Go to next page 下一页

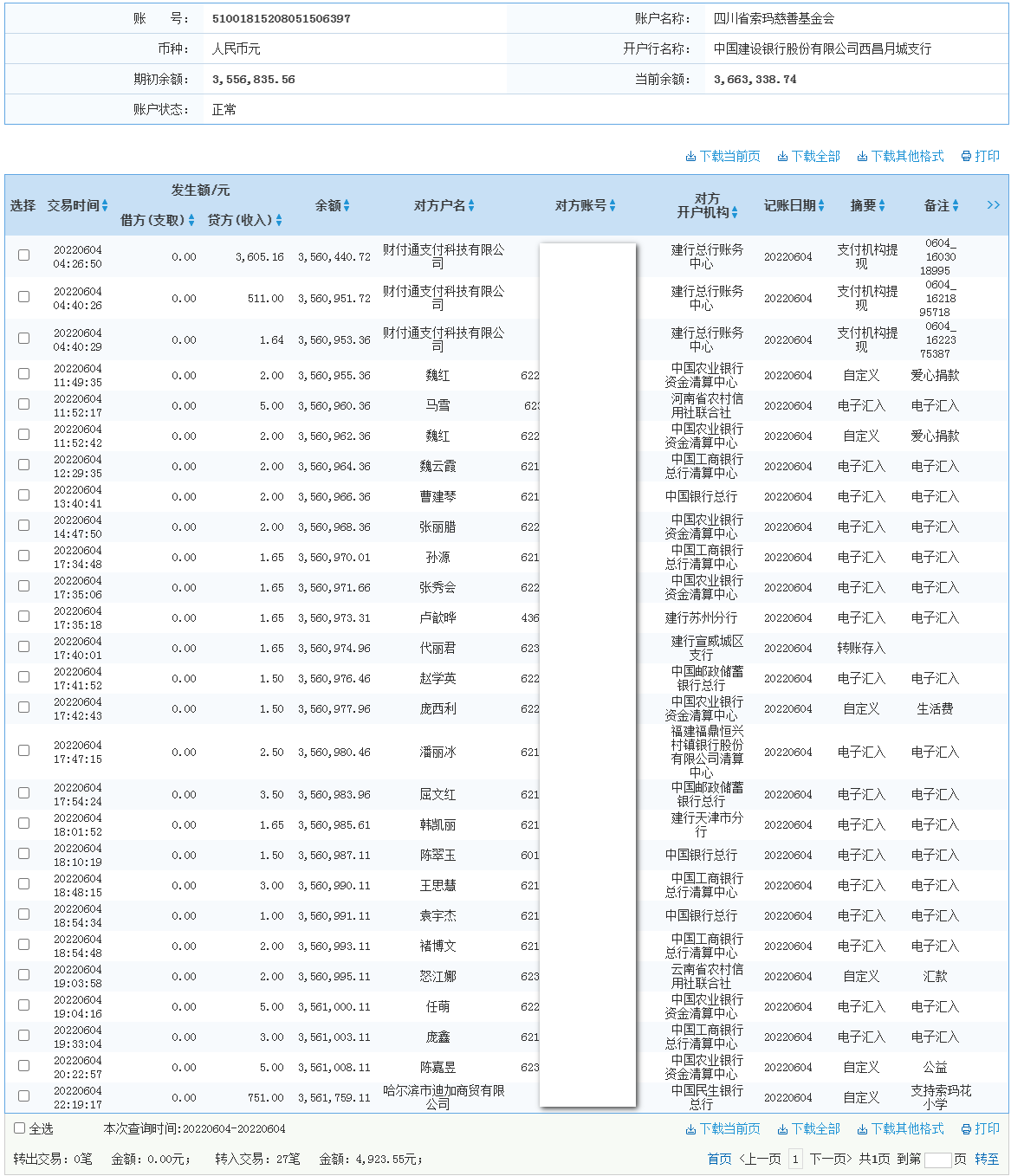[831, 1160]
